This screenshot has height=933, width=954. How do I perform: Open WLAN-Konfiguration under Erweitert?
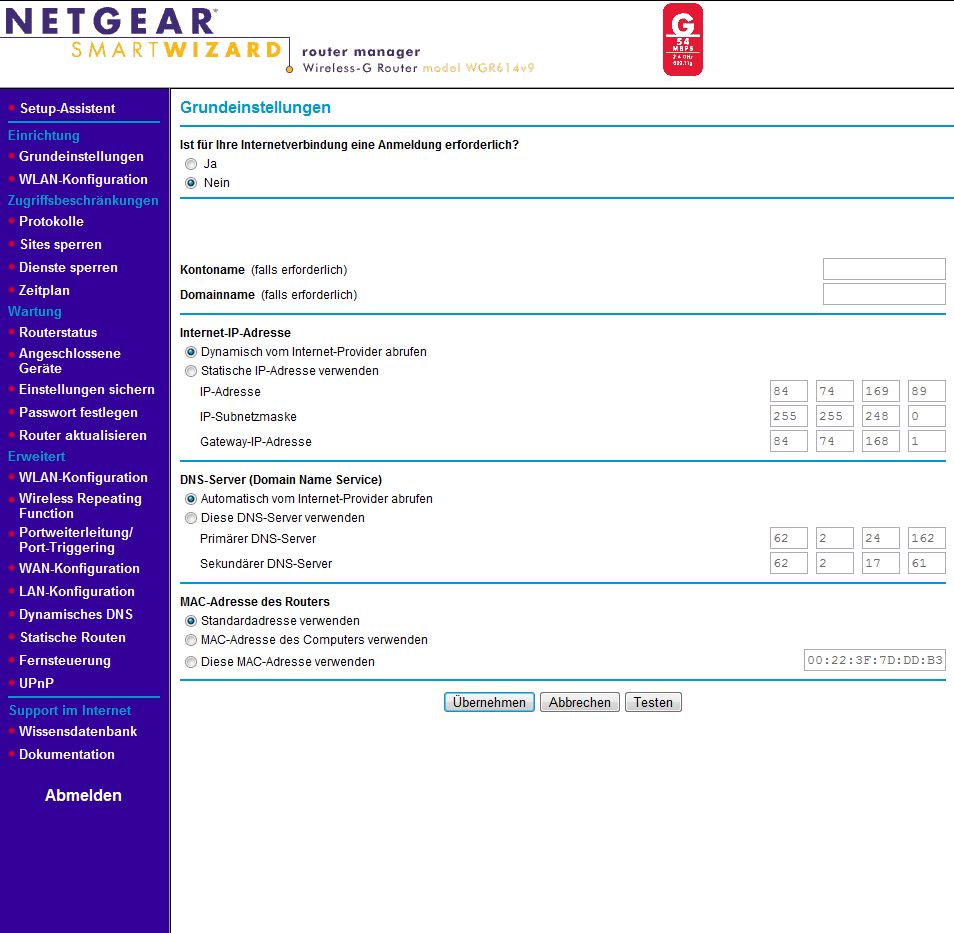point(83,478)
